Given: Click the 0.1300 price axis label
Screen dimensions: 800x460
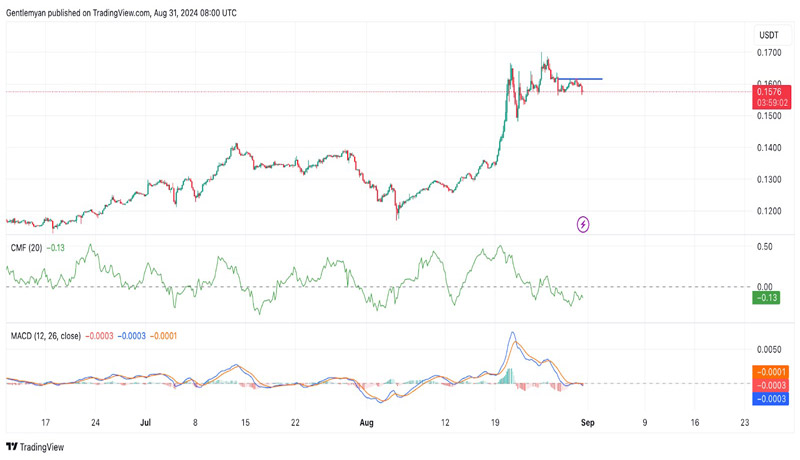Looking at the screenshot, I should click(769, 180).
